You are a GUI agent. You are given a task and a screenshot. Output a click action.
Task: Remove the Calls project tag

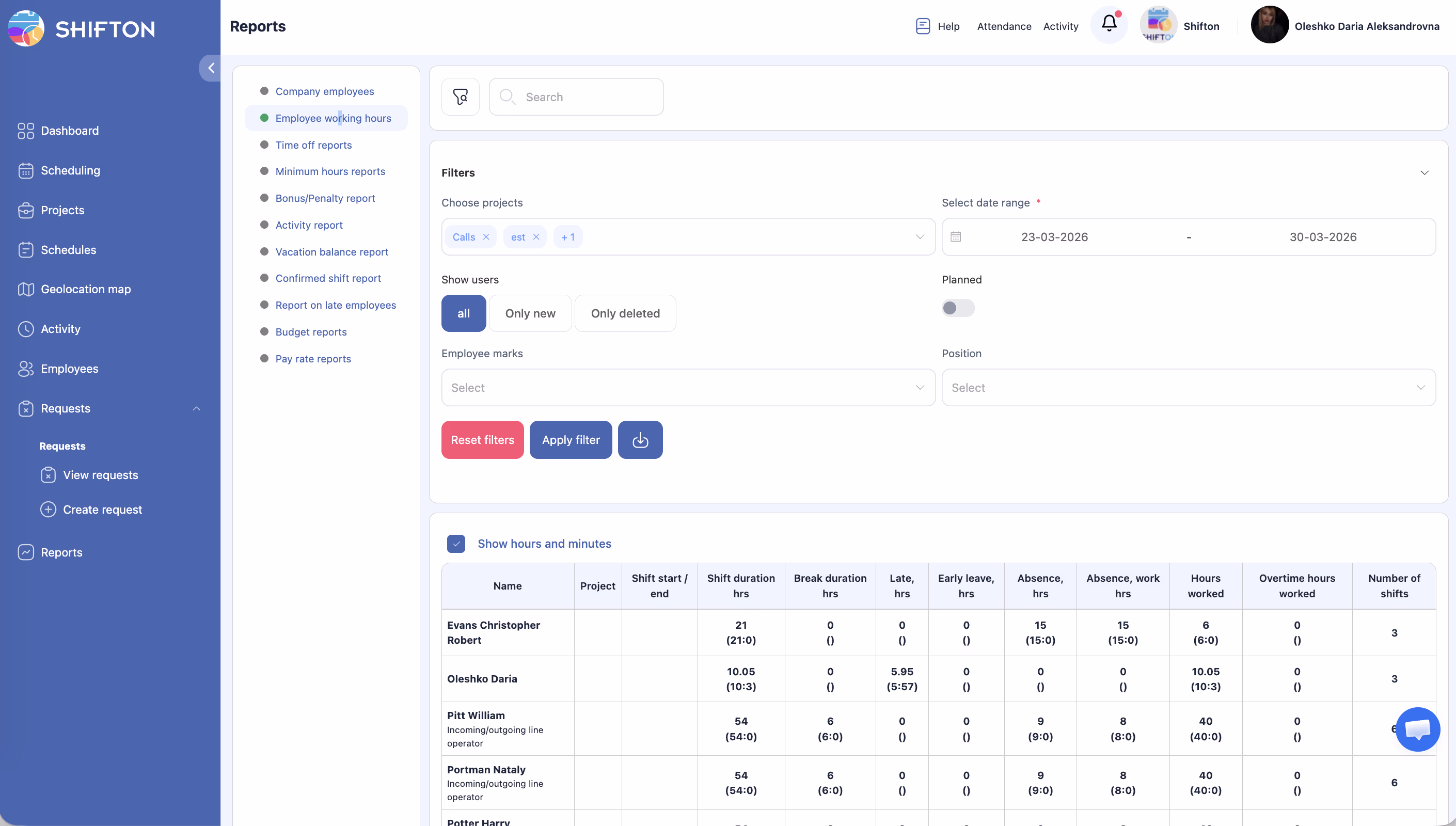coord(486,237)
